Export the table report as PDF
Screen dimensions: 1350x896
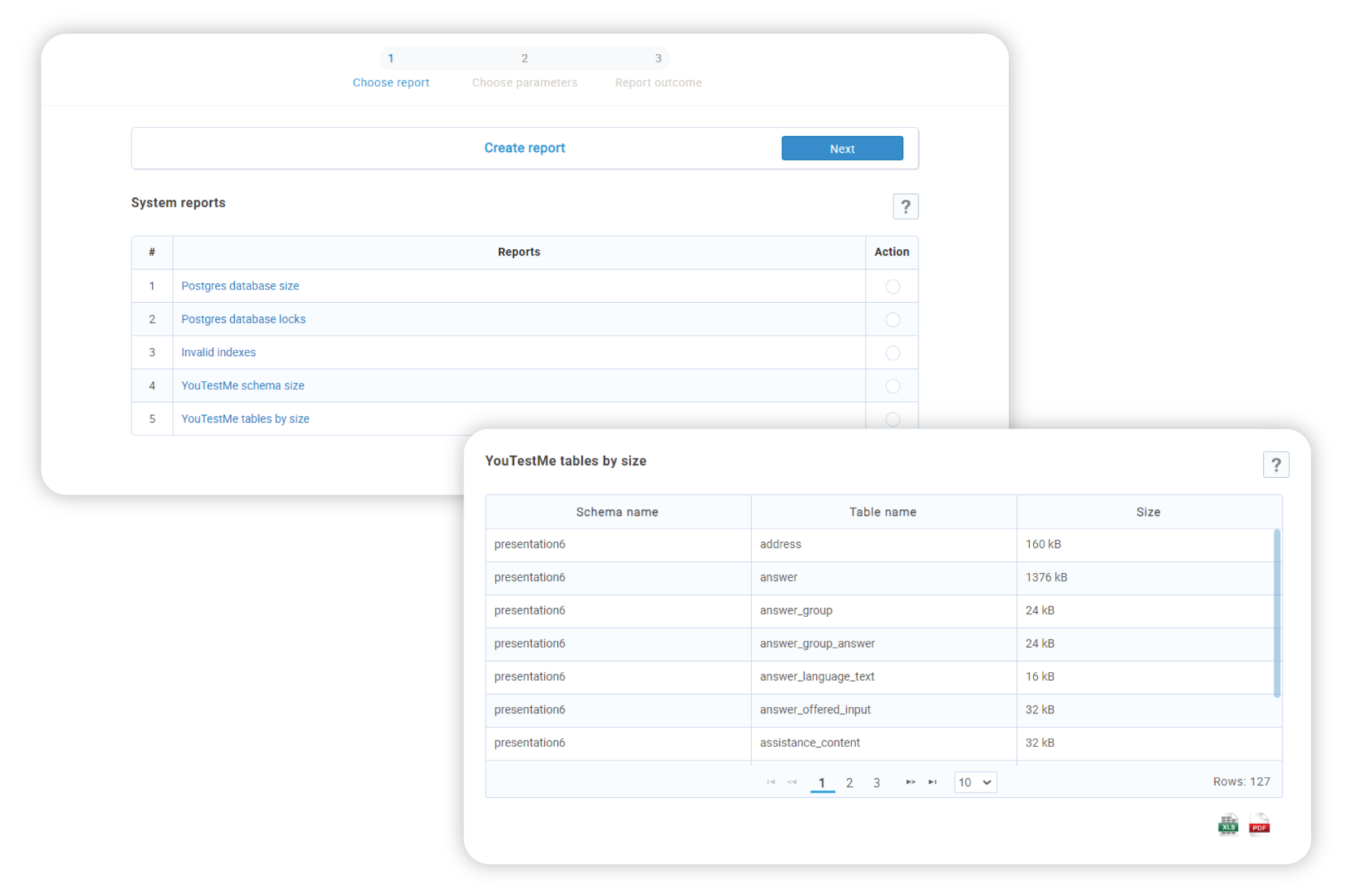1259,824
